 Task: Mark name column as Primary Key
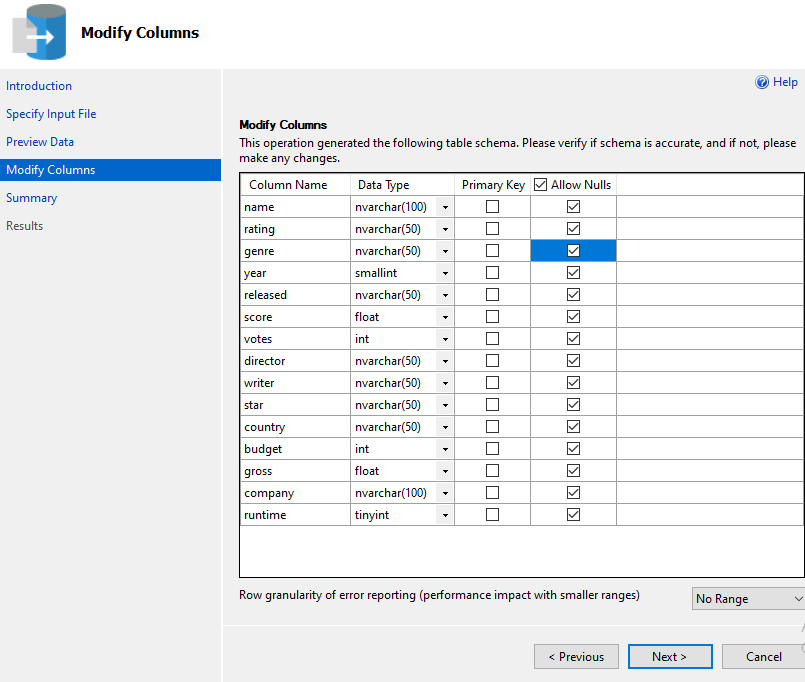click(x=492, y=206)
